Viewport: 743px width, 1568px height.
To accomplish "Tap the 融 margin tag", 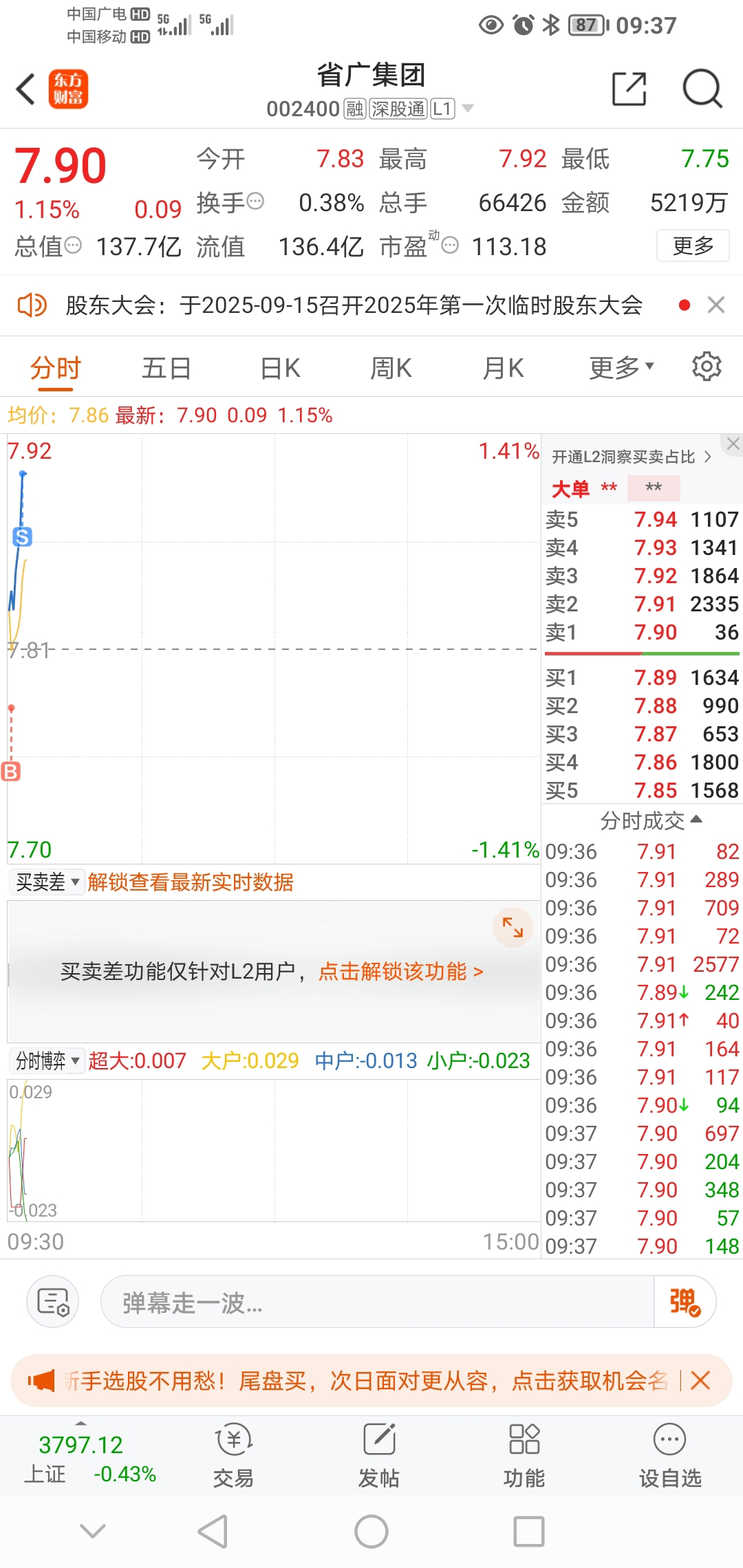I will [355, 109].
